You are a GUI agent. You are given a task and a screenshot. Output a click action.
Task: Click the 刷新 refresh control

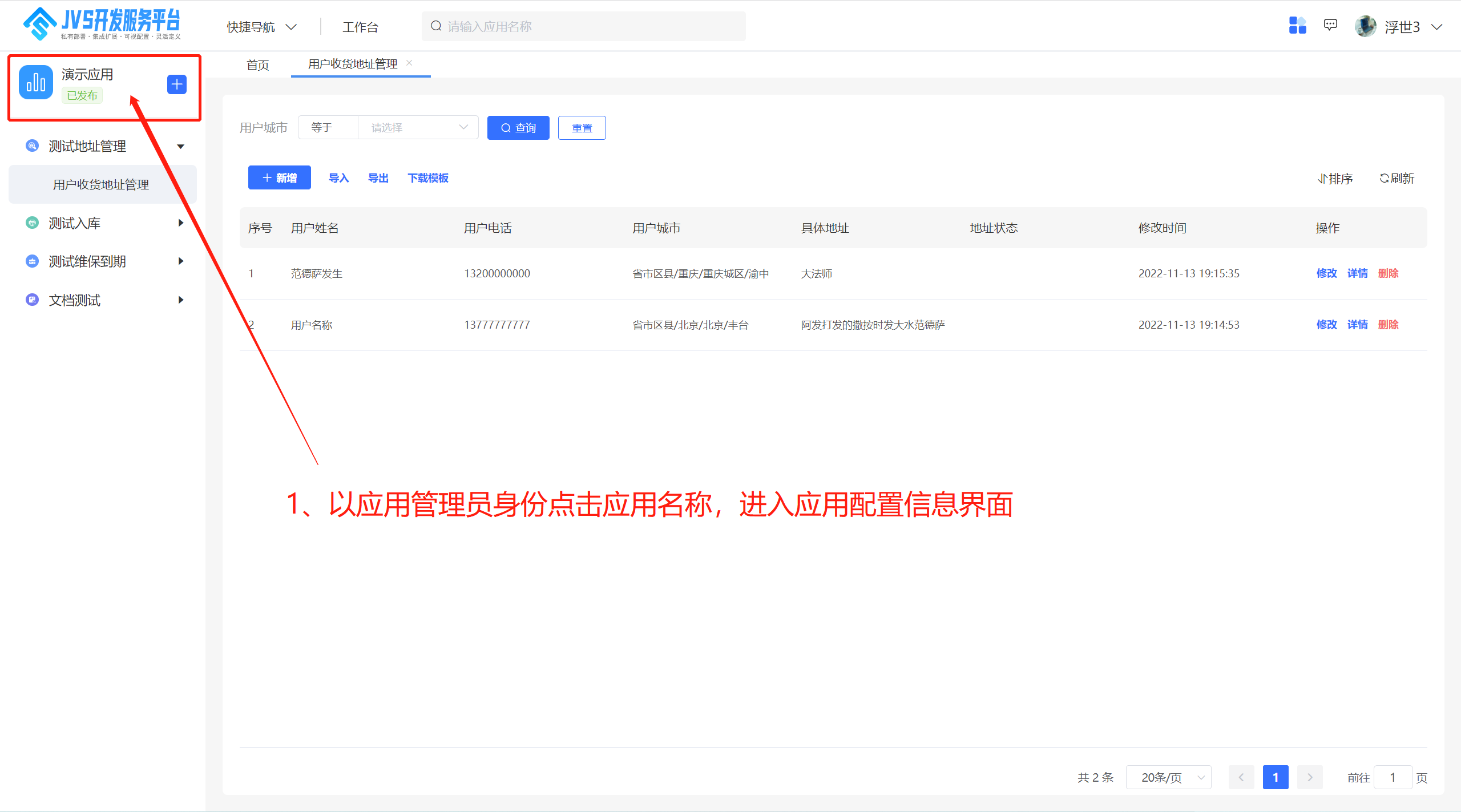pyautogui.click(x=1397, y=178)
